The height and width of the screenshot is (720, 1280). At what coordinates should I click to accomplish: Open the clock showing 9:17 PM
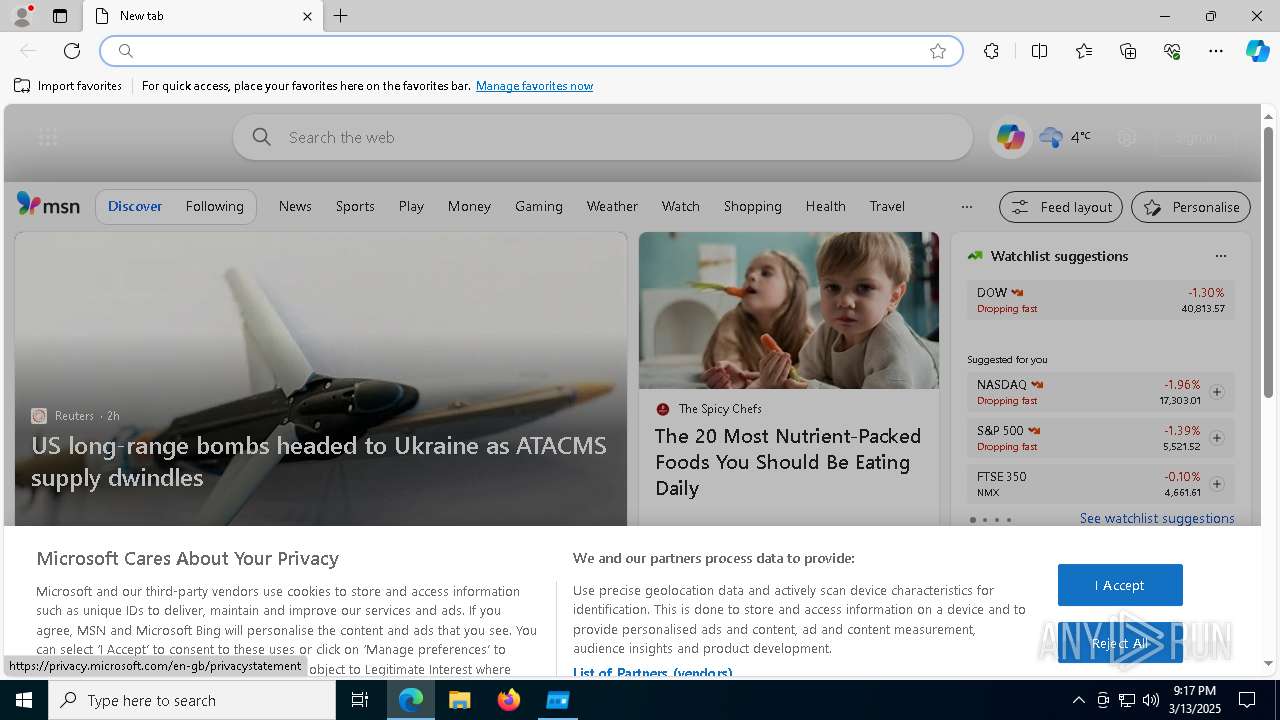tap(1195, 699)
